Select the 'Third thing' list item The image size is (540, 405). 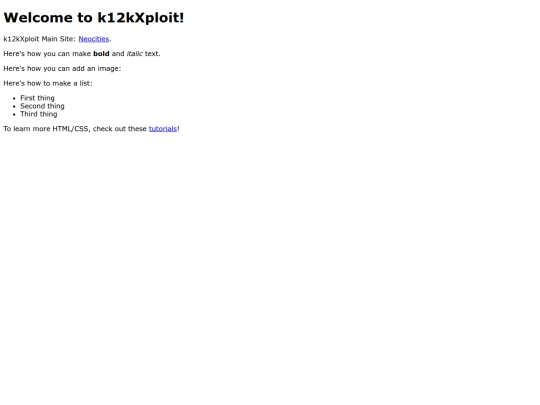click(x=39, y=114)
